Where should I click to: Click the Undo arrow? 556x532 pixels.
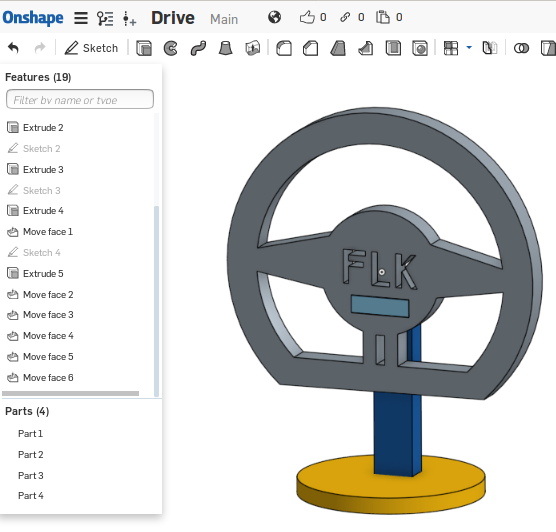(x=13, y=48)
